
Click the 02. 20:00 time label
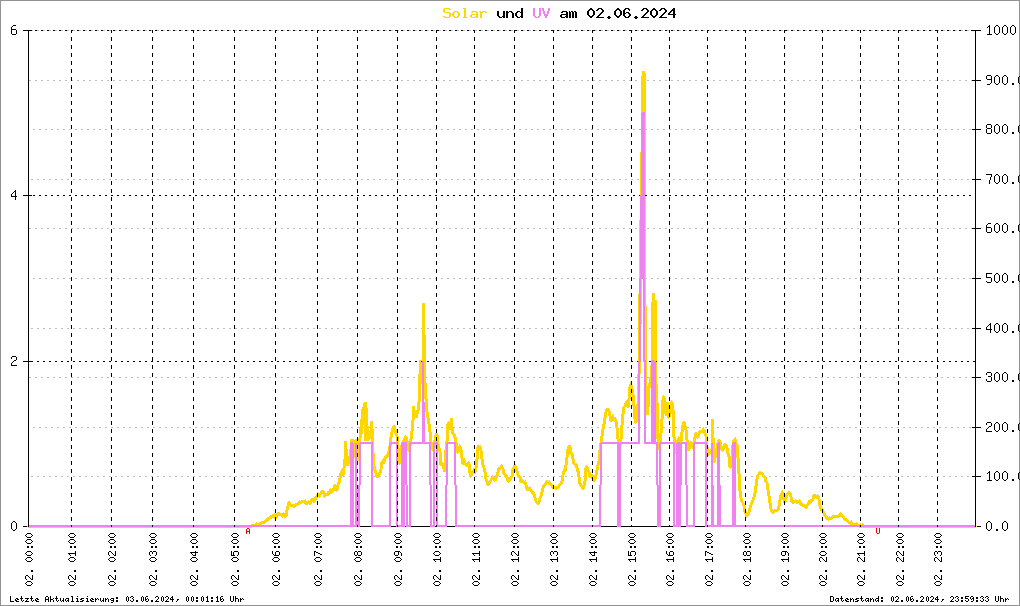823,560
